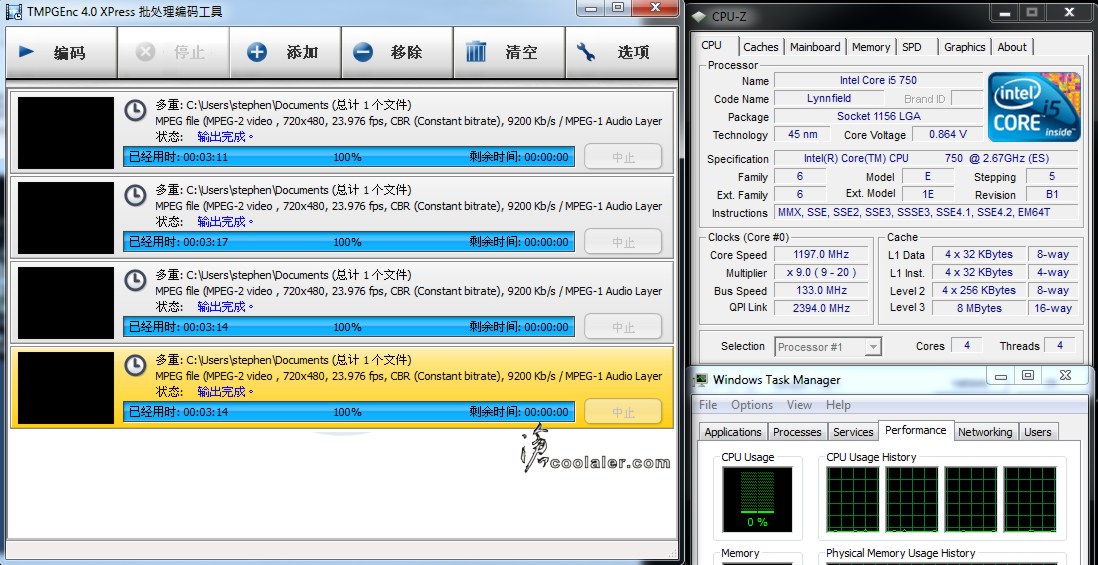The image size is (1098, 565).
Task: Open Graphics tab in CPU-Z
Action: point(964,47)
